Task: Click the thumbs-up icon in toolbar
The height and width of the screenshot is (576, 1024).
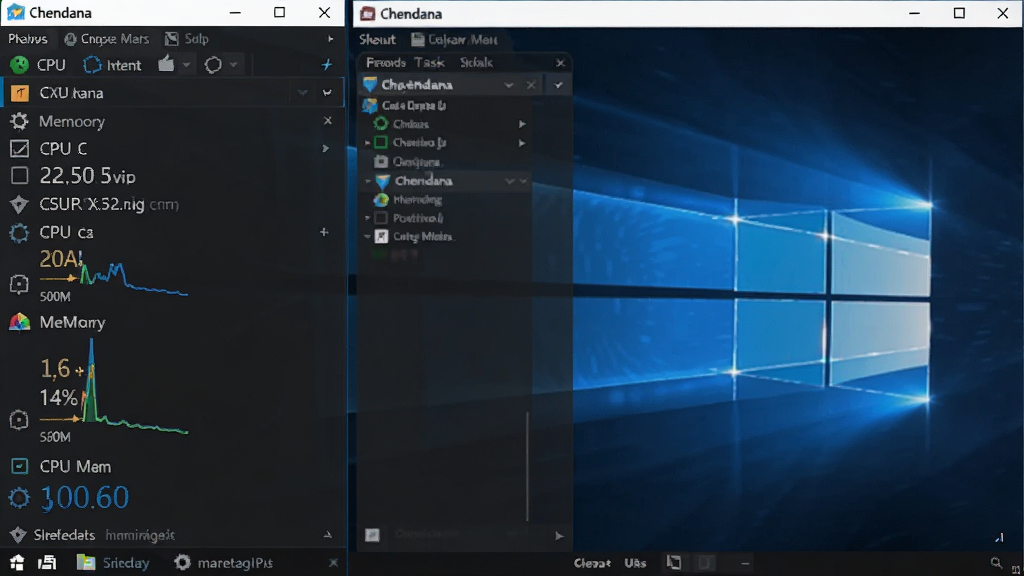Action: pyautogui.click(x=166, y=63)
